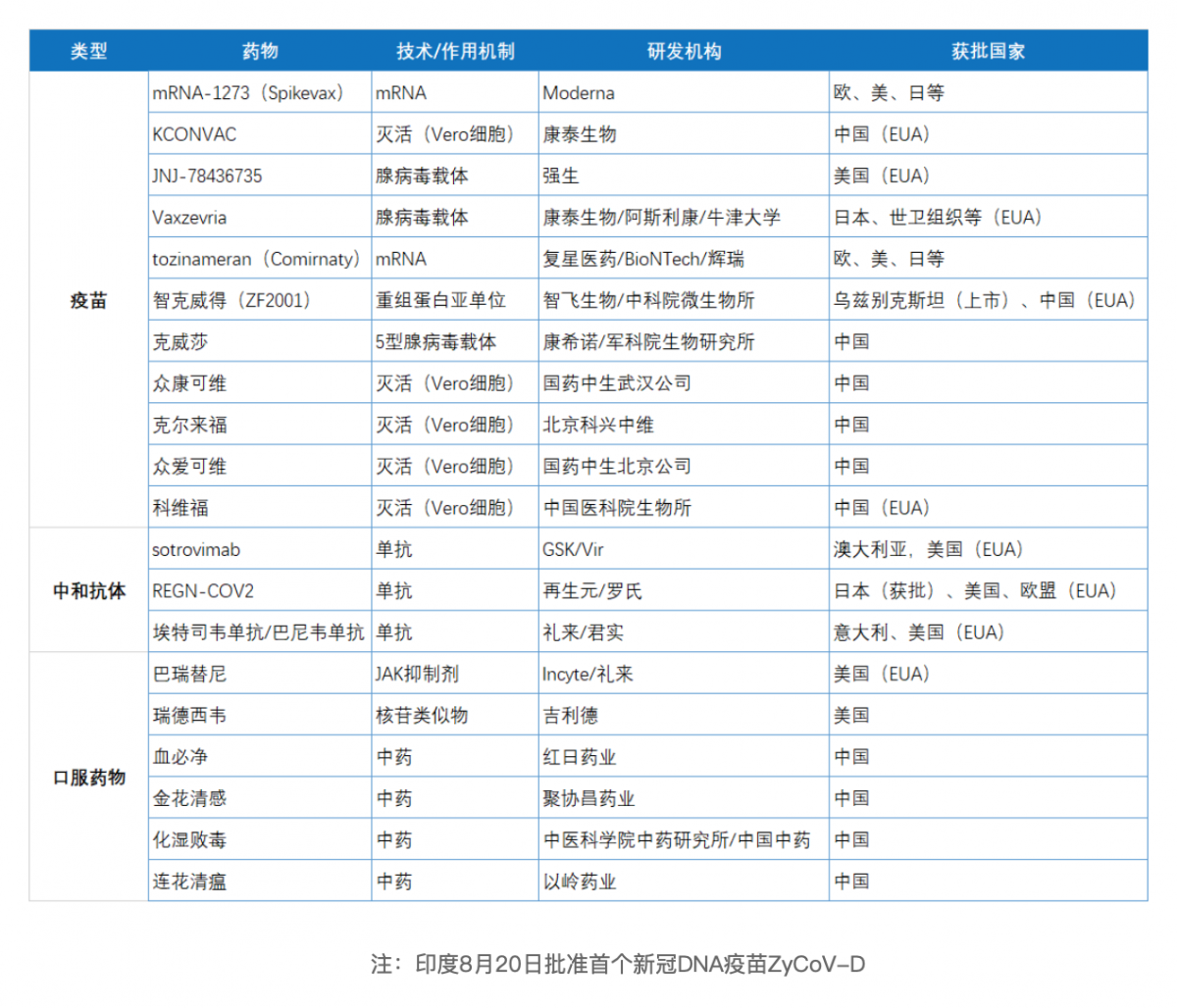Image resolution: width=1177 pixels, height=1008 pixels.
Task: Click the 类型 column header
Action: 88,51
